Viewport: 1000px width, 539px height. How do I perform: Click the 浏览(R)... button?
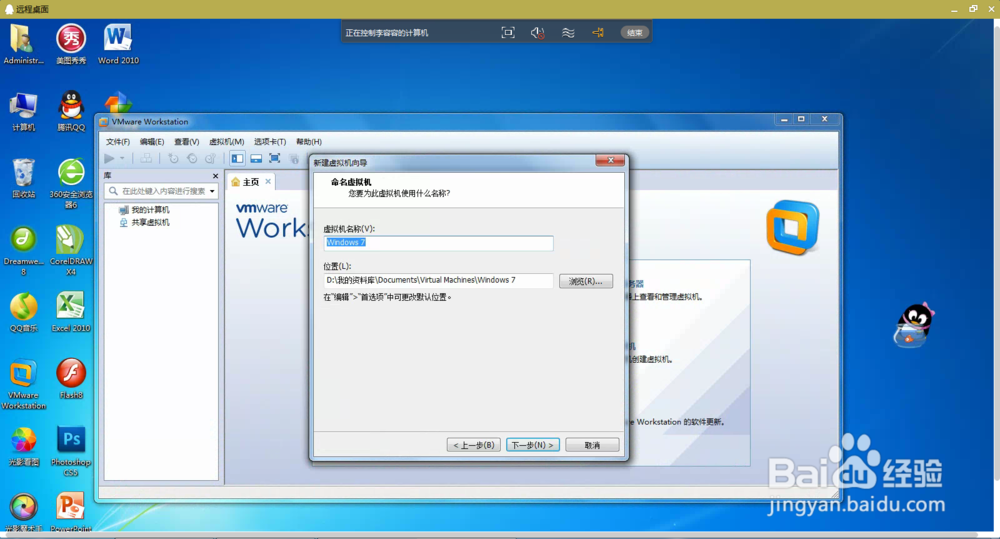click(585, 281)
